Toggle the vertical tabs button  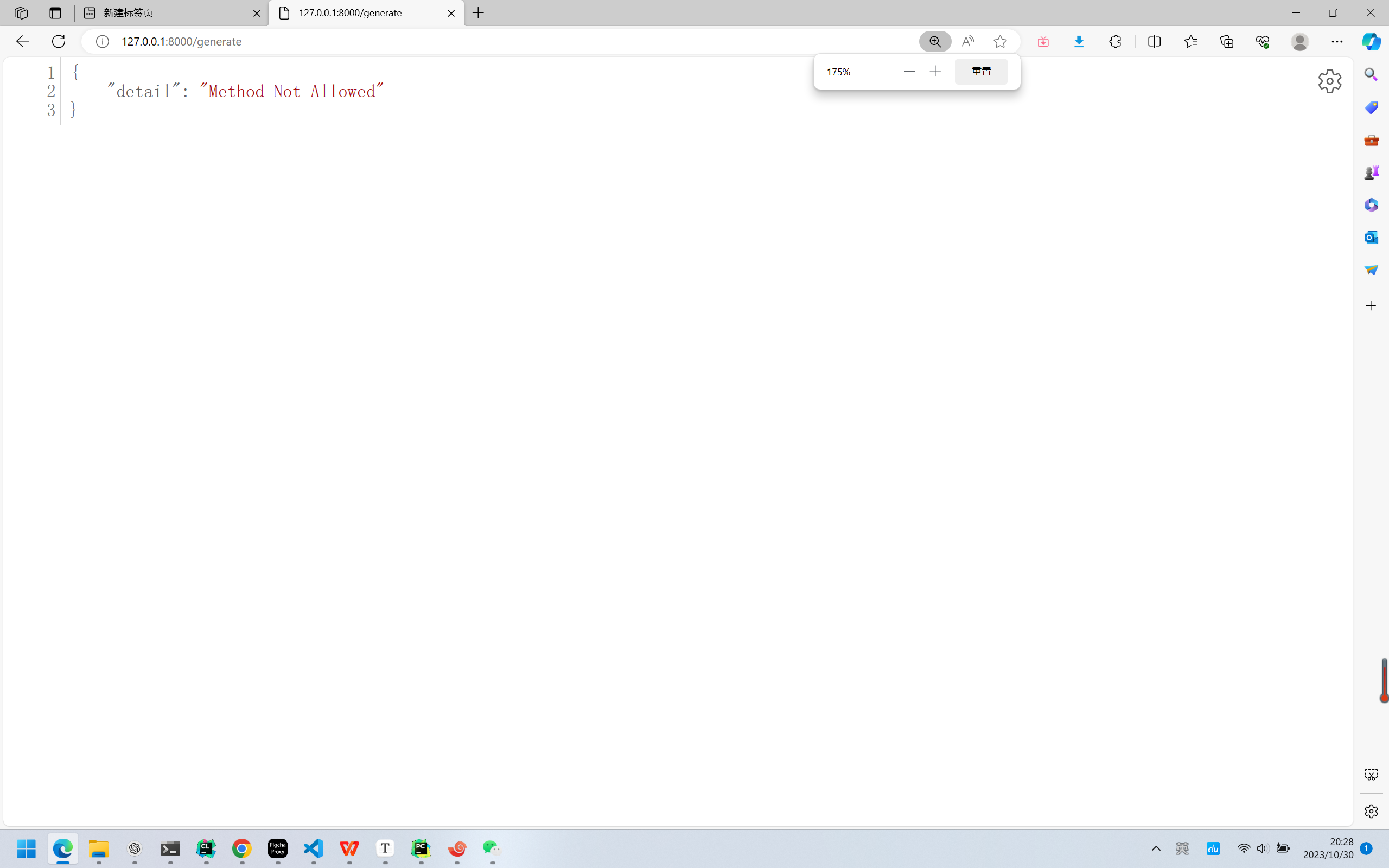point(55,12)
